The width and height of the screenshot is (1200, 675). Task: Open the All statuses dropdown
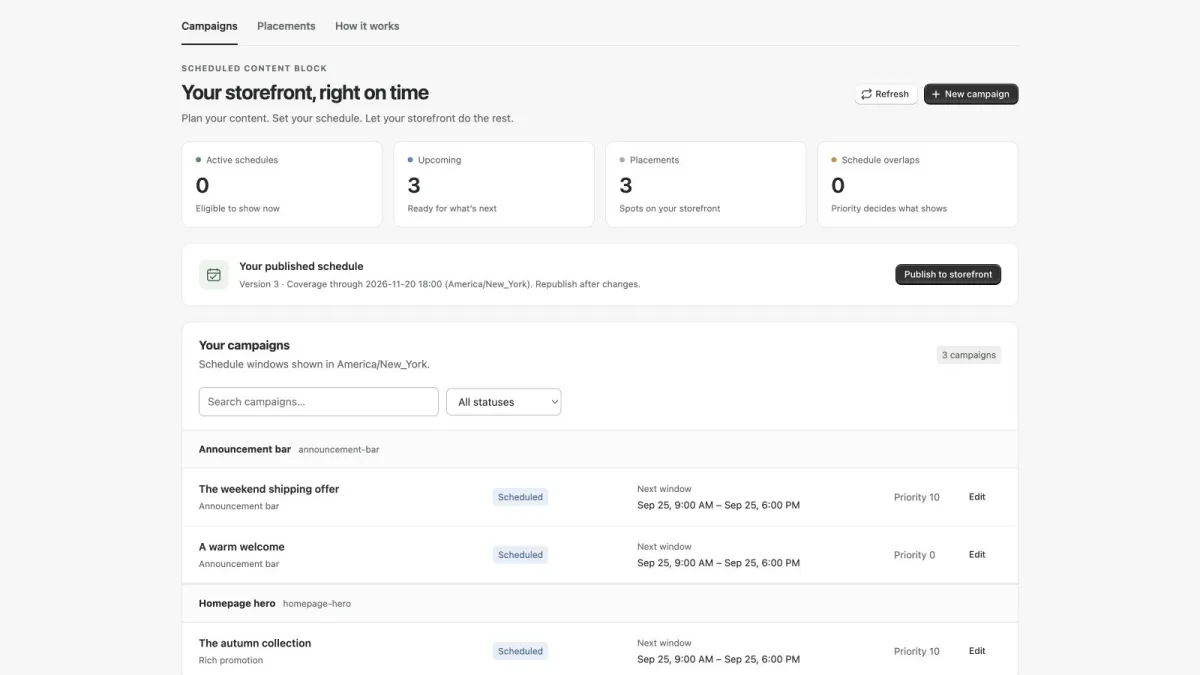tap(504, 402)
